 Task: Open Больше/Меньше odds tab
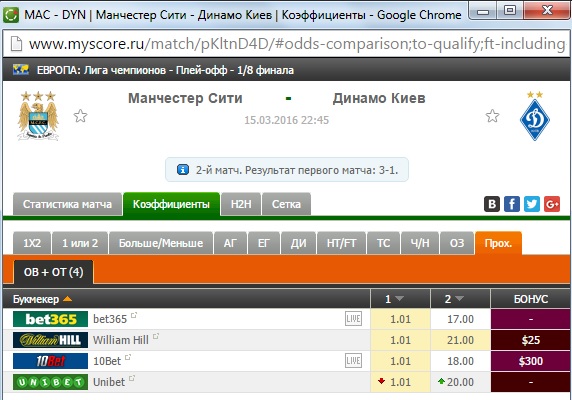161,243
